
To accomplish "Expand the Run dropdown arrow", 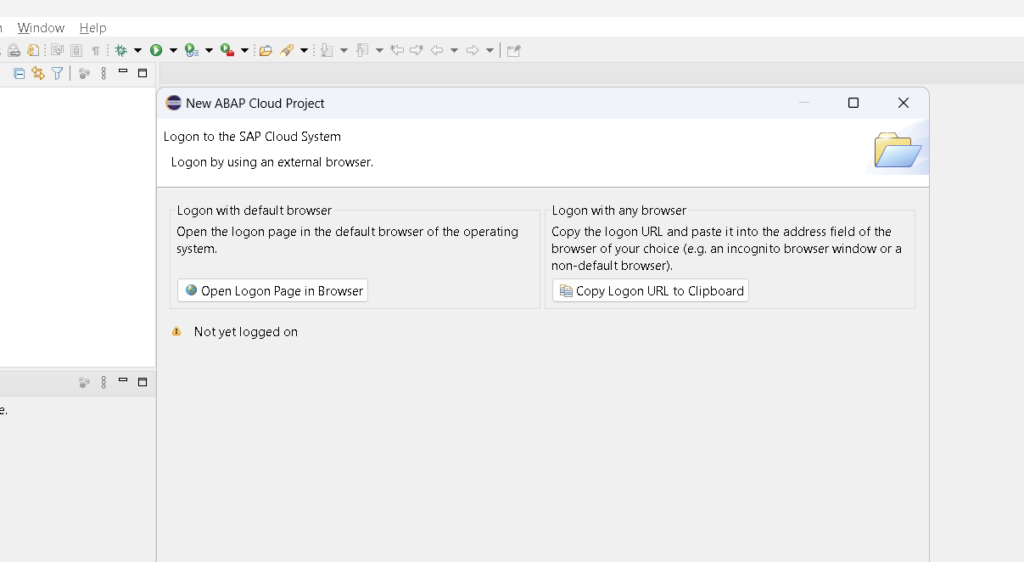I will 173,50.
